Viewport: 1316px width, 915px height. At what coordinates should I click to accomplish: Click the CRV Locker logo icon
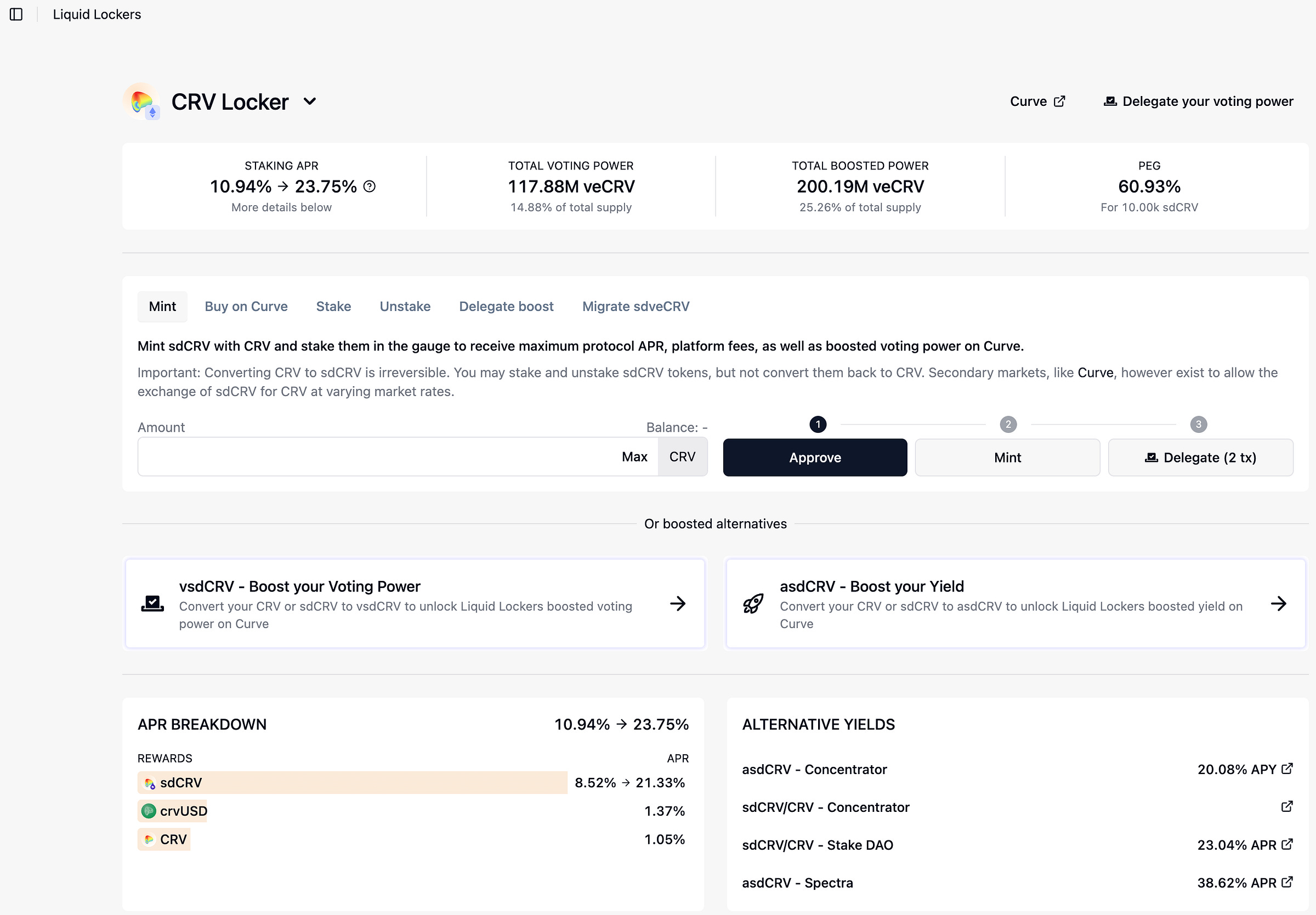[141, 101]
